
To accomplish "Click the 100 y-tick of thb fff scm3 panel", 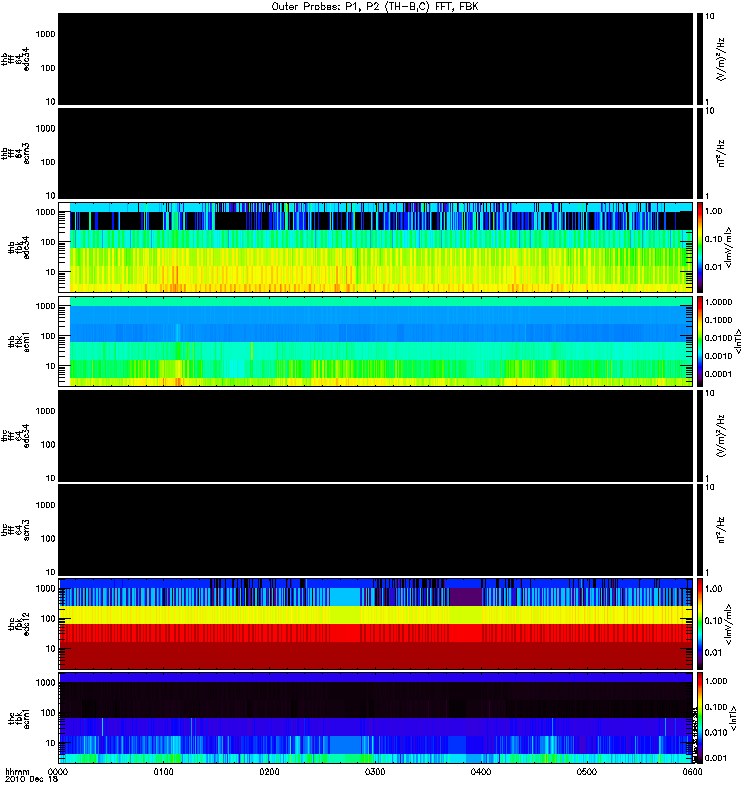I will point(48,162).
